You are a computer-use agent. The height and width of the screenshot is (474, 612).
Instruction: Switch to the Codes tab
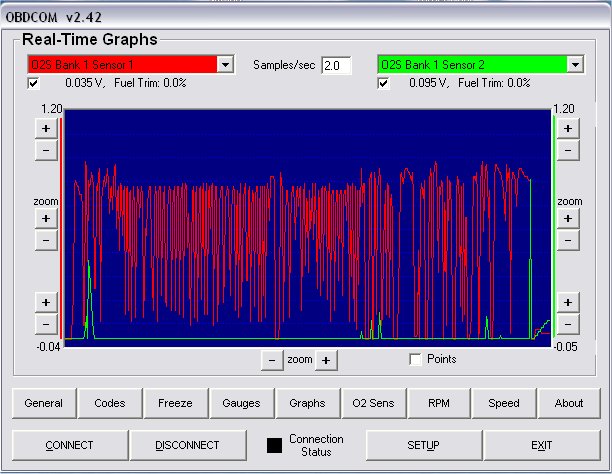(109, 403)
